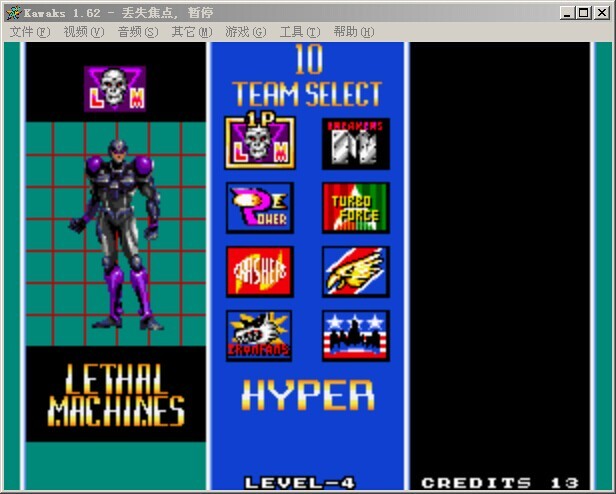Image resolution: width=616 pixels, height=494 pixels.
Task: Click the Lethal Machines skull emblem above the robot
Action: click(x=115, y=89)
